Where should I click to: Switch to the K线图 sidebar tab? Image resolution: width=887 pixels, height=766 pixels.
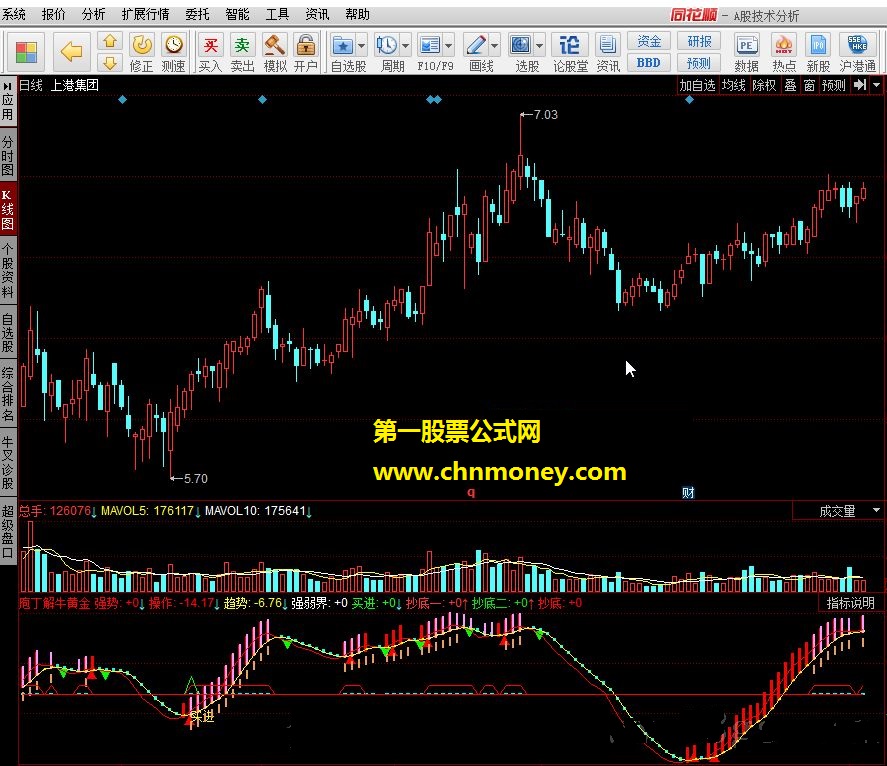tap(7, 209)
